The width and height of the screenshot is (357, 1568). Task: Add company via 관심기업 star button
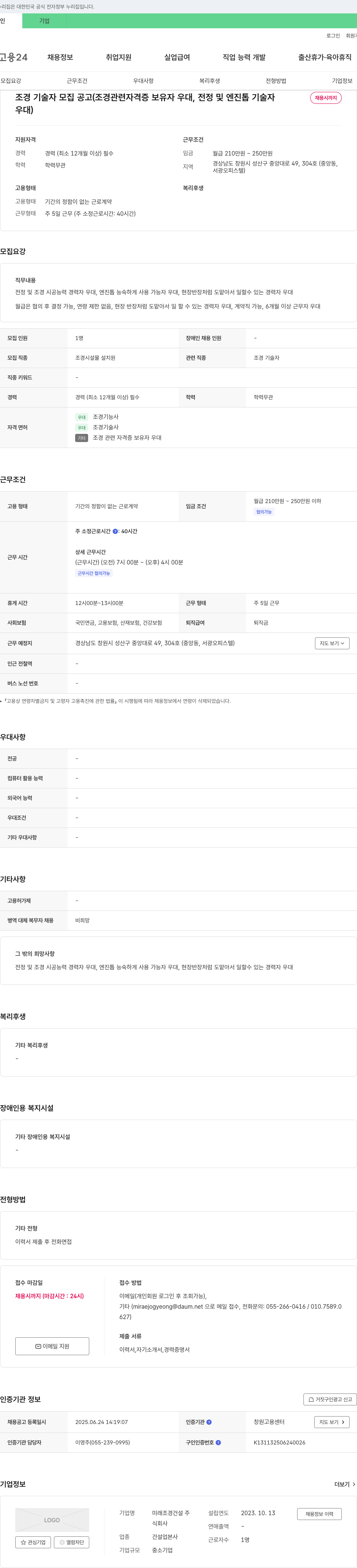point(33,1542)
